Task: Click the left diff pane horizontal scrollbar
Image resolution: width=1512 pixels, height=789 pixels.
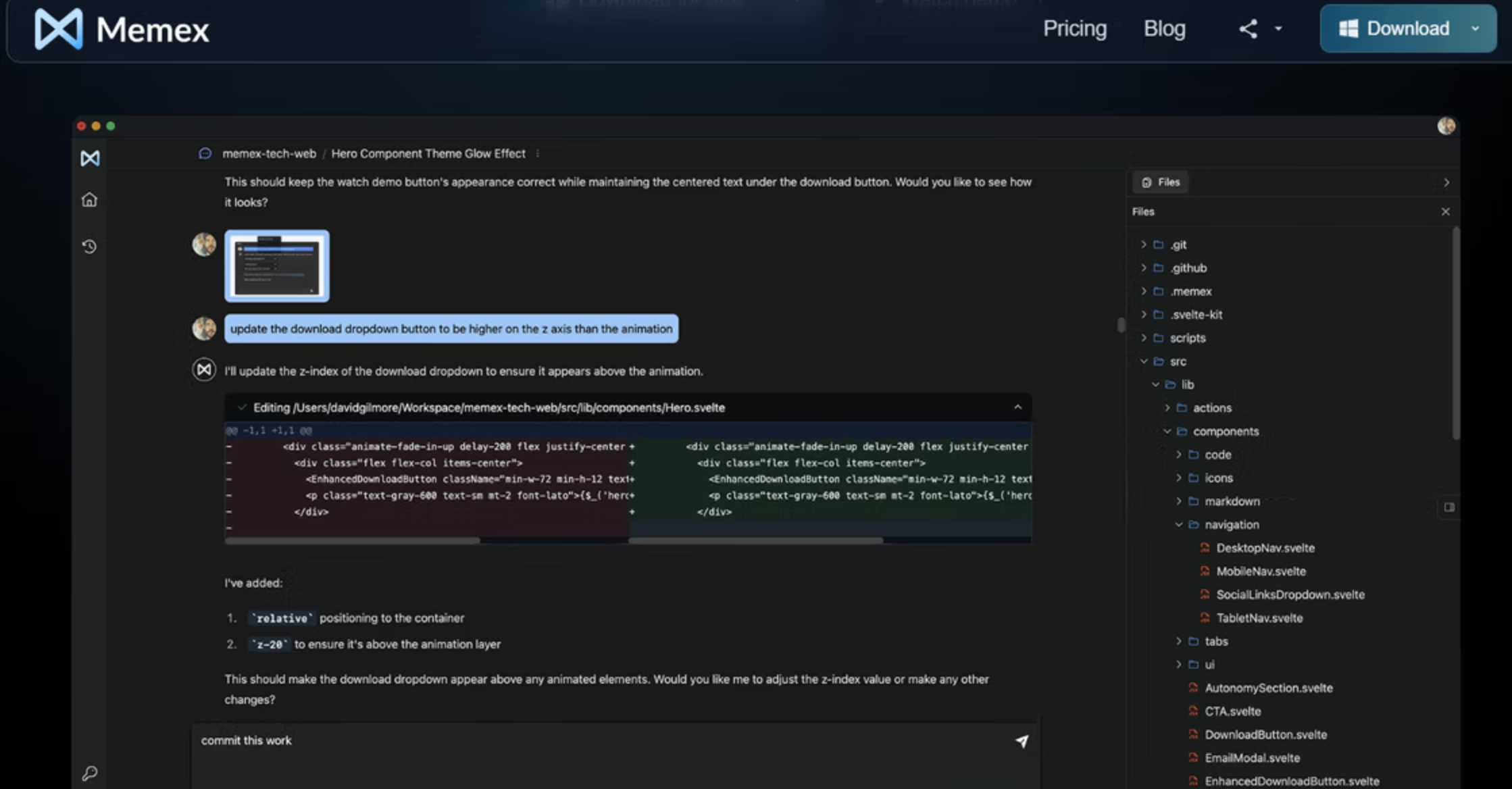Action: [353, 540]
